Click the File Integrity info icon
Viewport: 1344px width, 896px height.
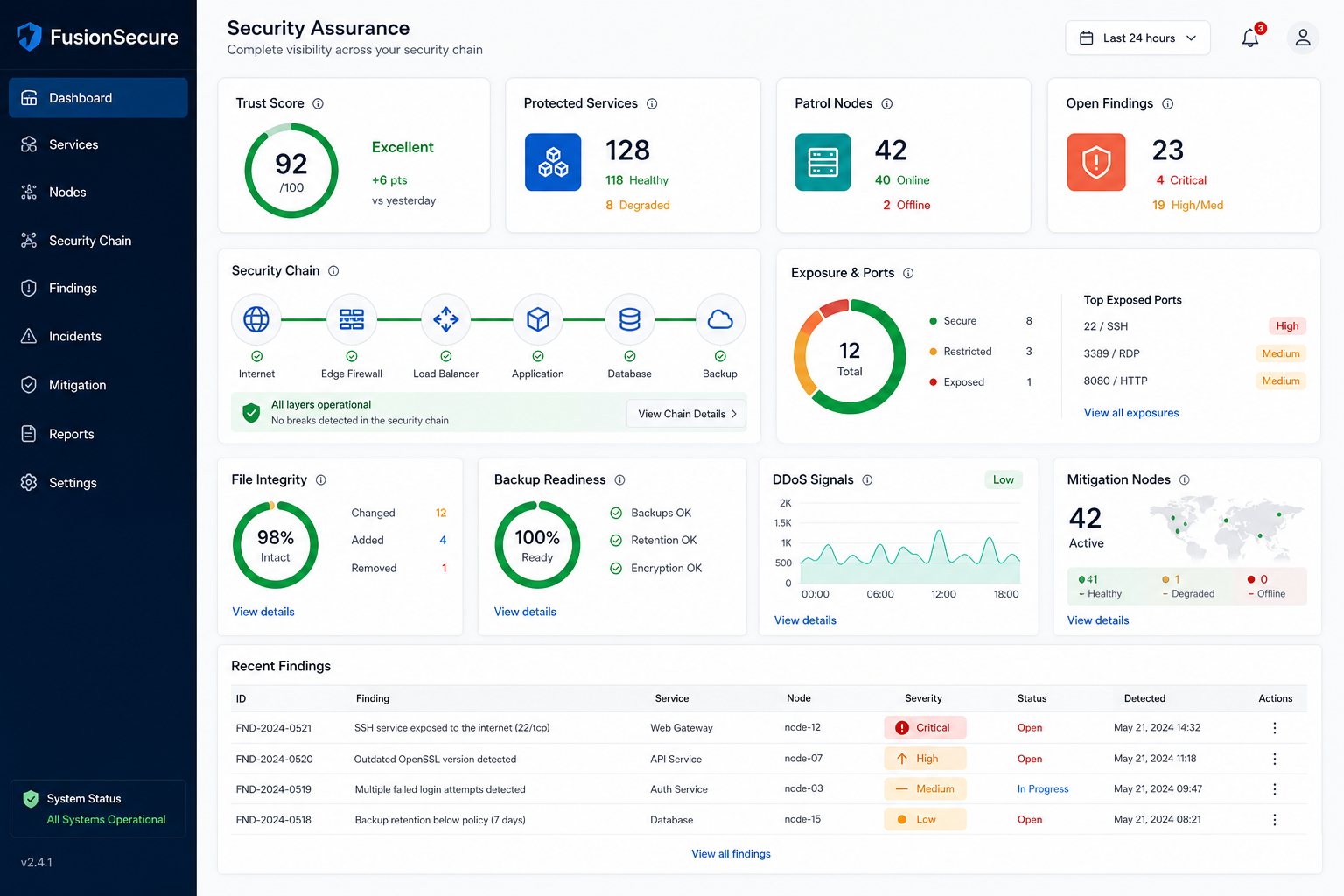[x=321, y=479]
